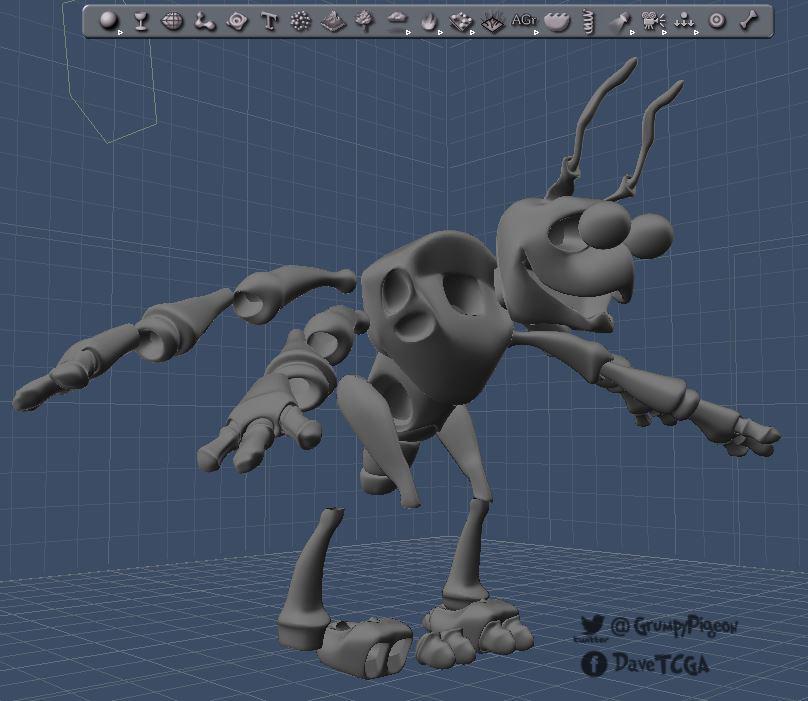Insert a vertex object with wireframe globe icon
Viewport: 808px width, 701px height.
(x=172, y=22)
